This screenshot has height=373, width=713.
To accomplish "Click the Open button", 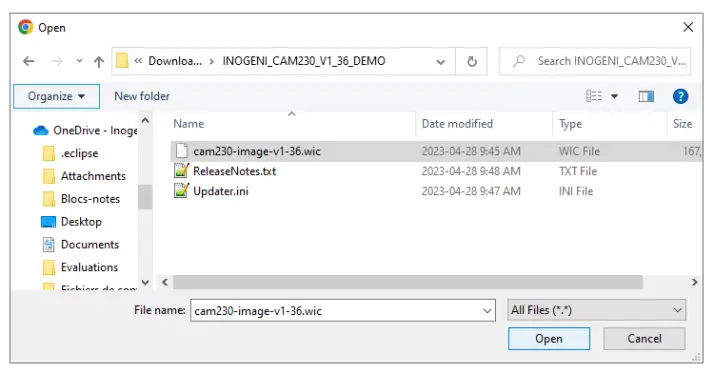I will pos(549,339).
